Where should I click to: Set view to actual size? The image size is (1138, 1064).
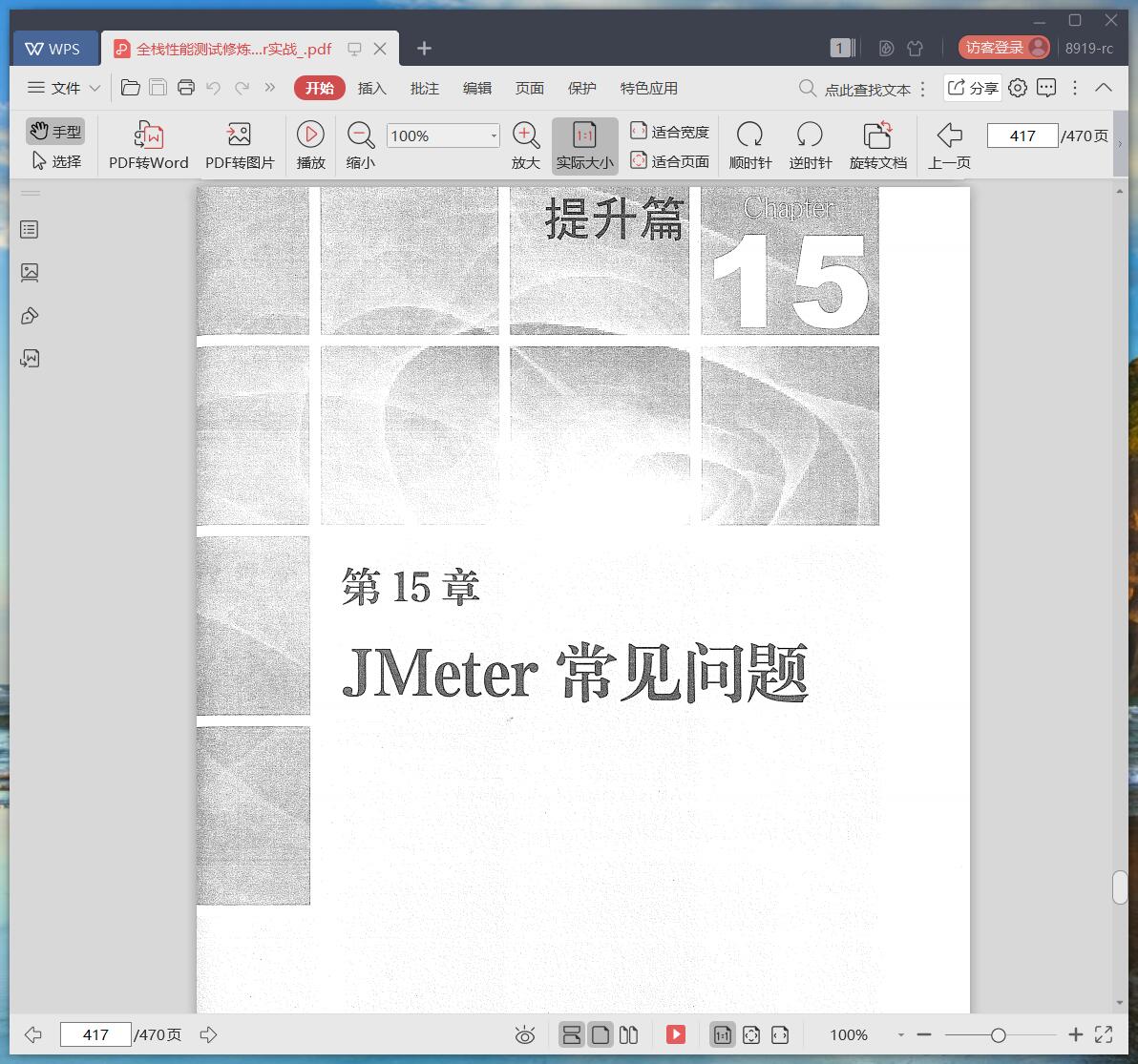(x=584, y=146)
